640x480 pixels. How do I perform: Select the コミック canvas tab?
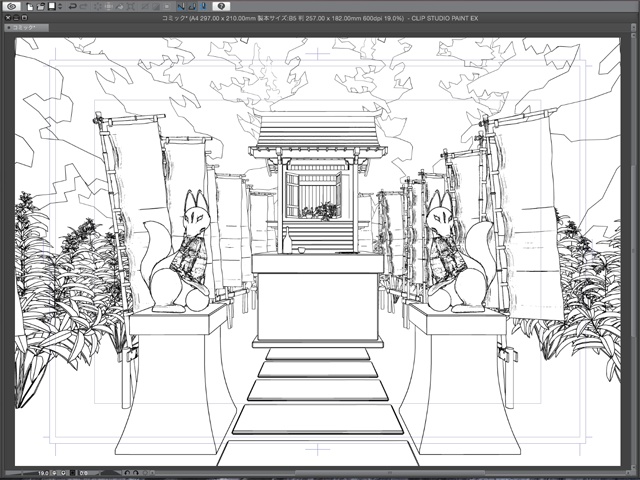pos(27,28)
